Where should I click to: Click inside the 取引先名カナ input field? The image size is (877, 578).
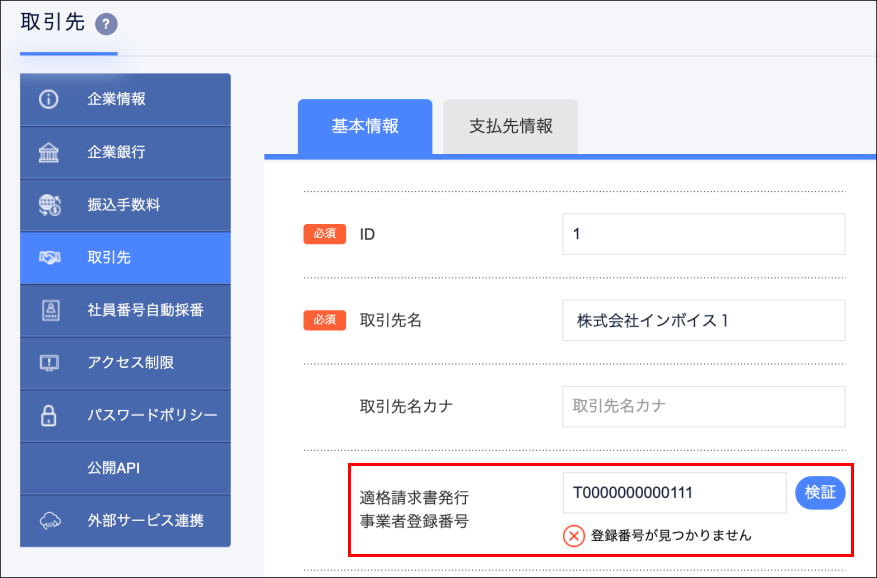(703, 406)
